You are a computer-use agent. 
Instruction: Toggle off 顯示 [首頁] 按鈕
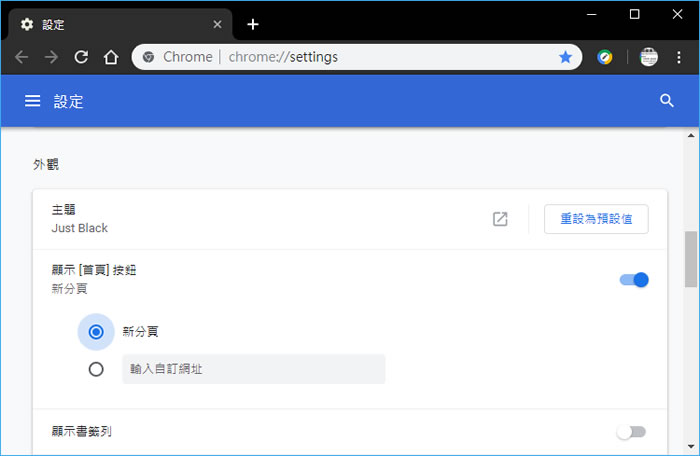tap(634, 280)
